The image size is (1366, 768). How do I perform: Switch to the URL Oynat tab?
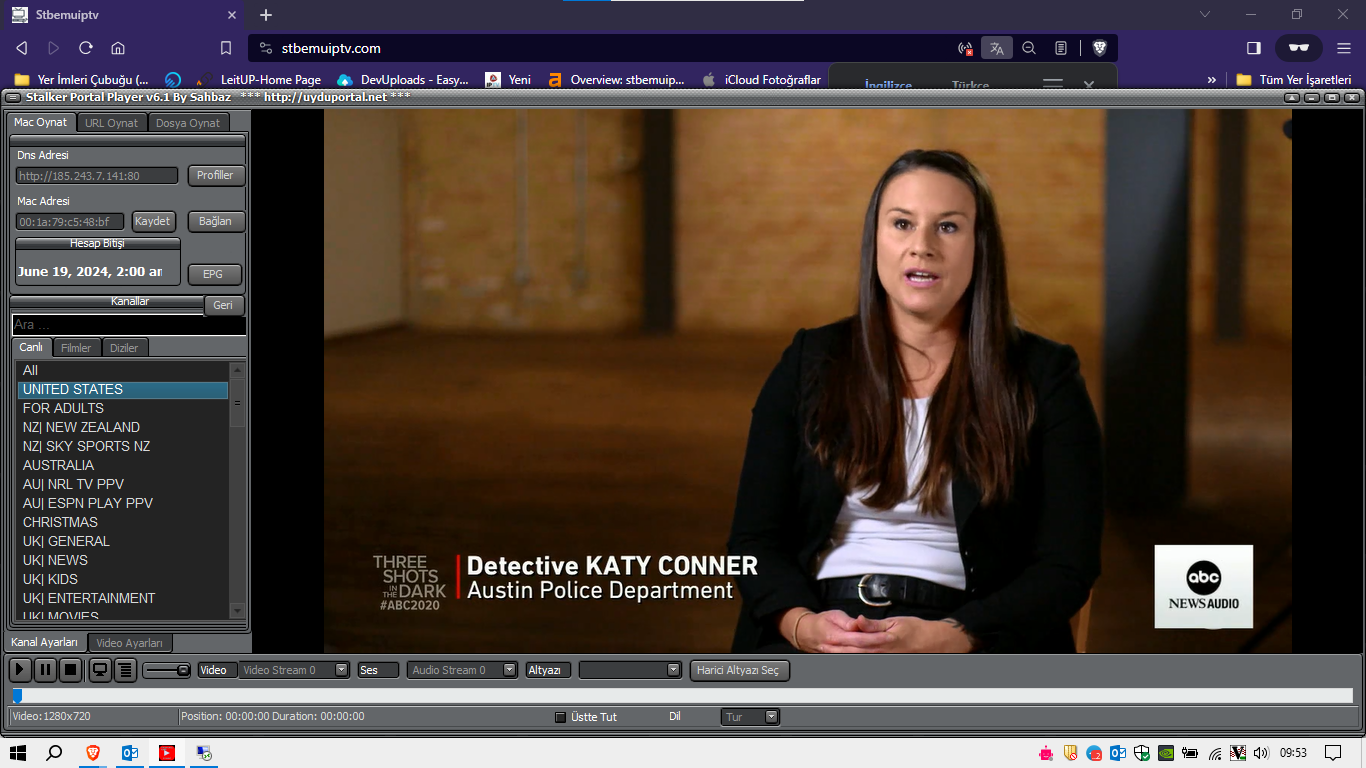click(112, 123)
